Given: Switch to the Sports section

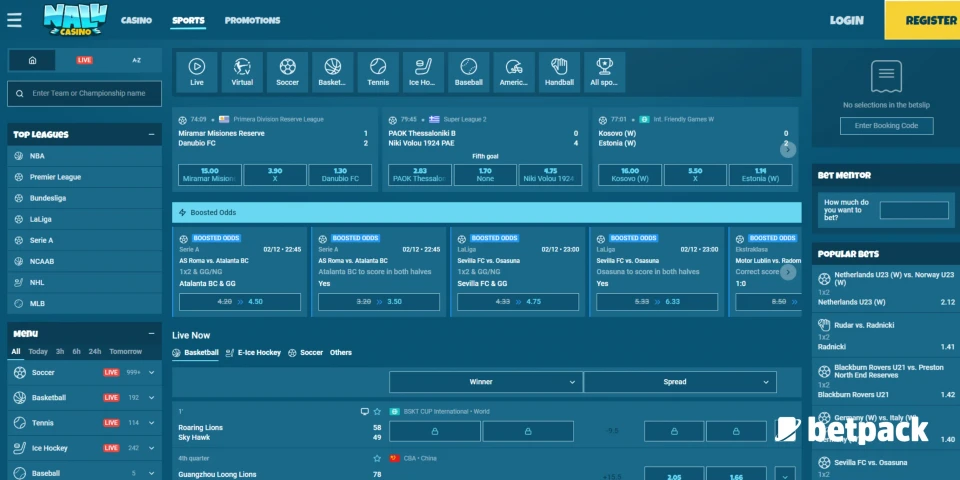Looking at the screenshot, I should coord(188,20).
